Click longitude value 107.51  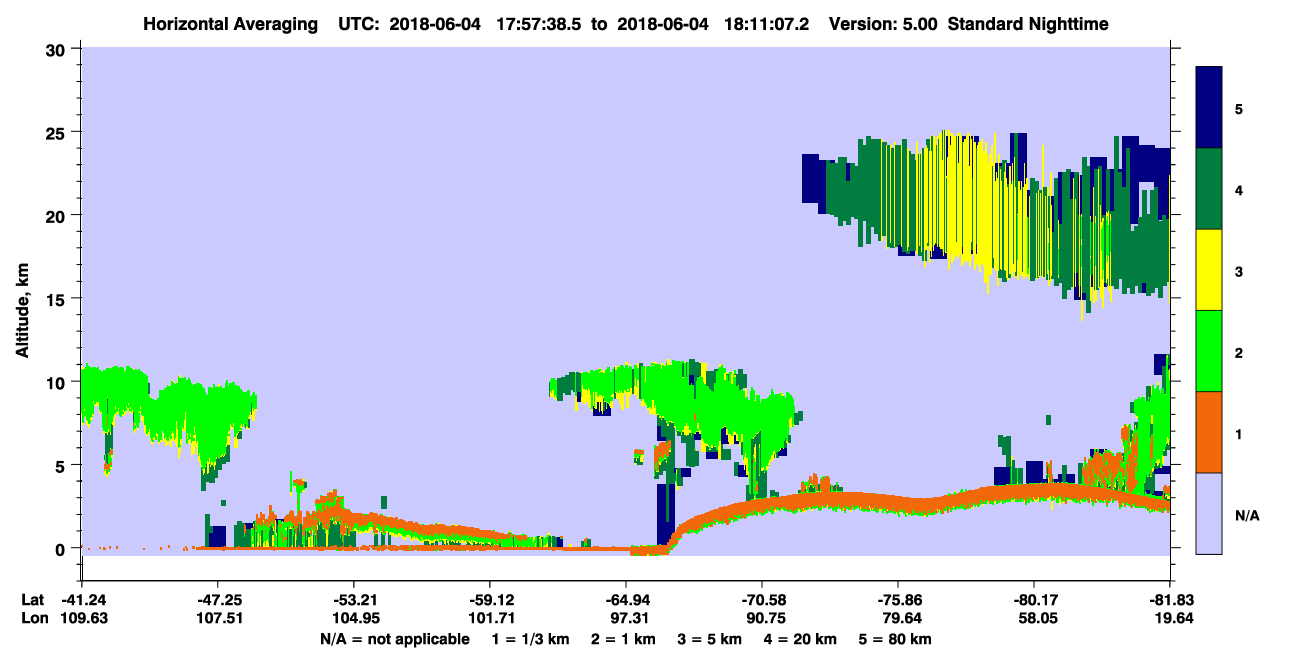click(x=218, y=618)
